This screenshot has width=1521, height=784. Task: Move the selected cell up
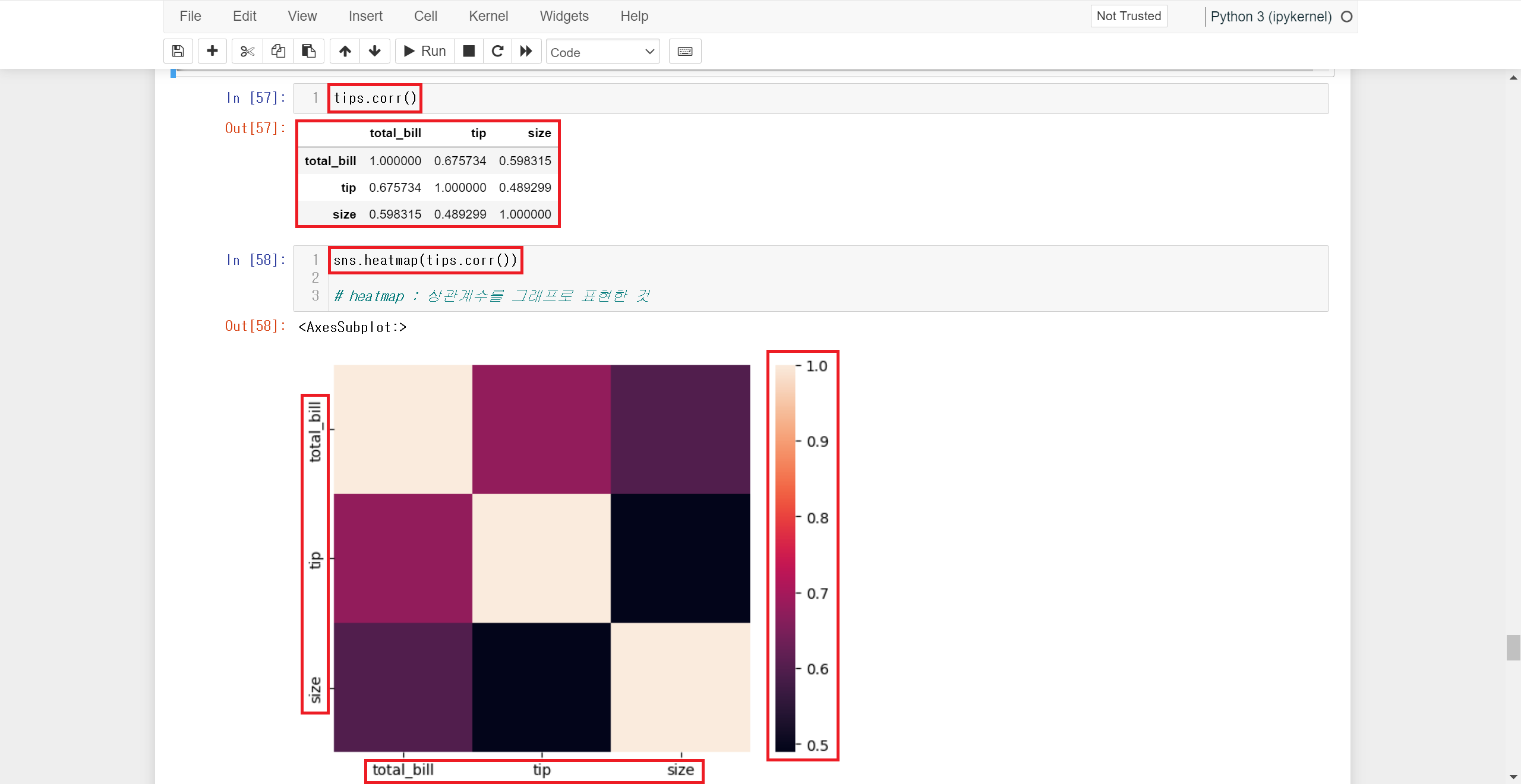[345, 51]
